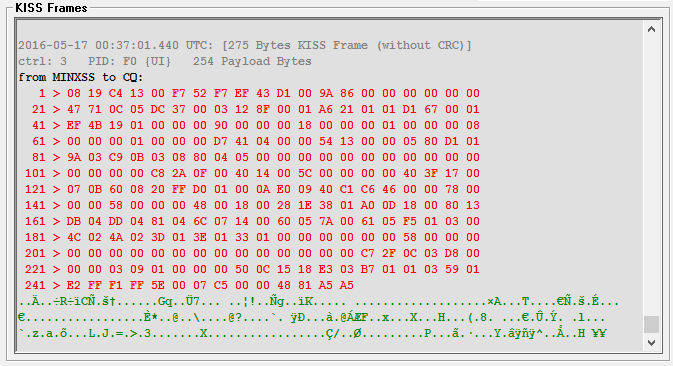673x366 pixels.
Task: Click the scrollbar down arrow
Action: pyautogui.click(x=651, y=342)
